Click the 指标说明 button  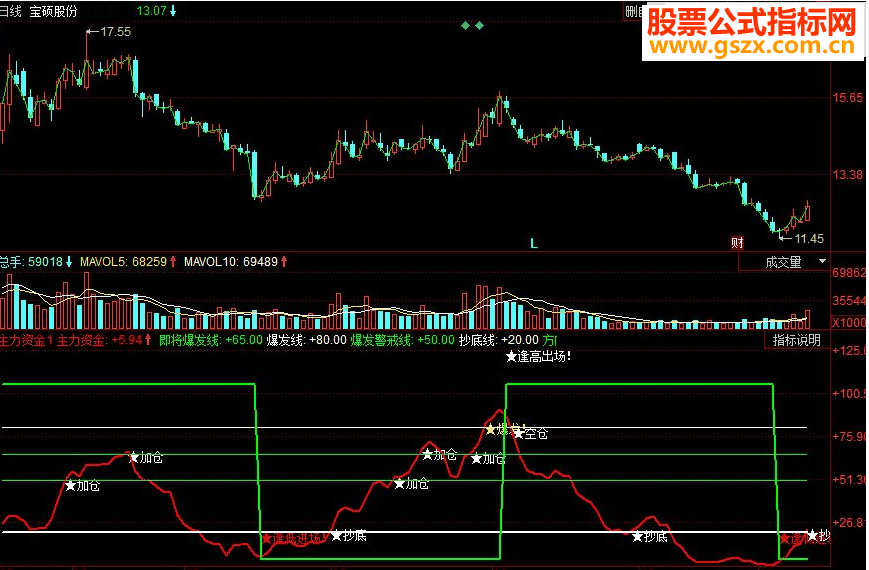(796, 340)
